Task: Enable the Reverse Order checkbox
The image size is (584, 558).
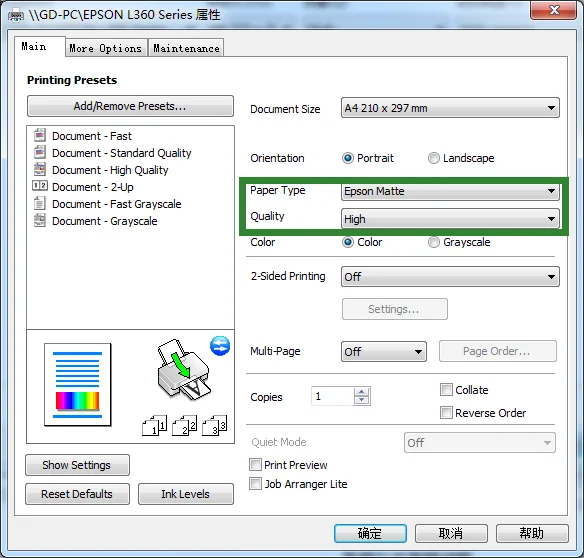Action: coord(446,413)
